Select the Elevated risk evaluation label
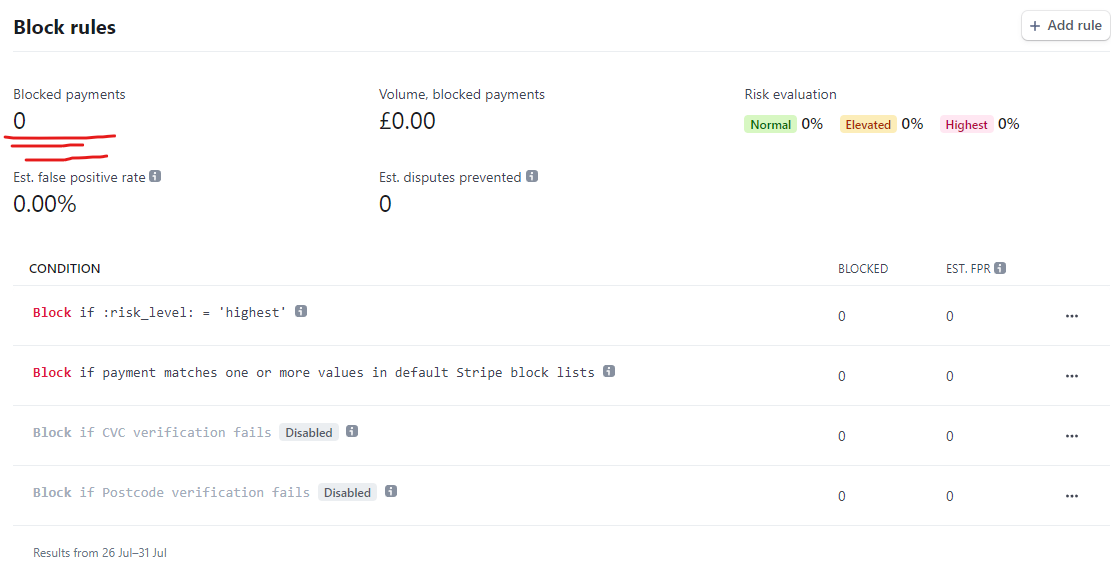This screenshot has width=1111, height=562. click(868, 125)
